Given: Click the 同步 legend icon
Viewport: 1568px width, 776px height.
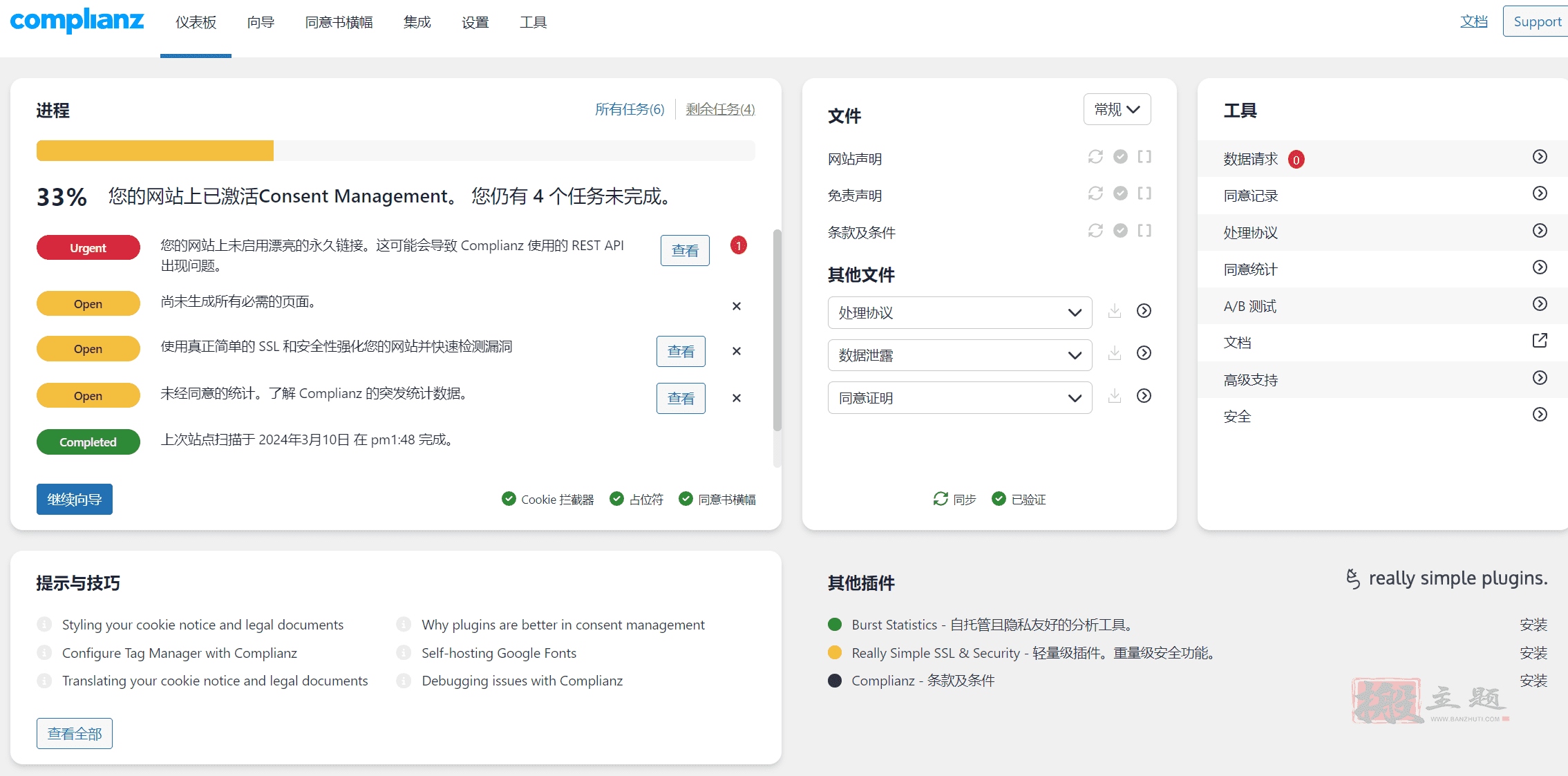Looking at the screenshot, I should tap(941, 498).
